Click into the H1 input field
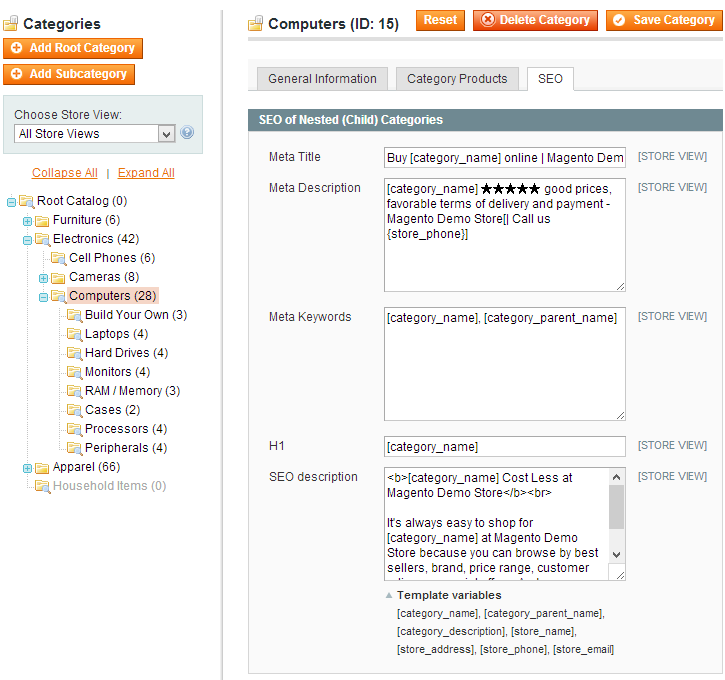The image size is (725, 680). click(x=504, y=447)
